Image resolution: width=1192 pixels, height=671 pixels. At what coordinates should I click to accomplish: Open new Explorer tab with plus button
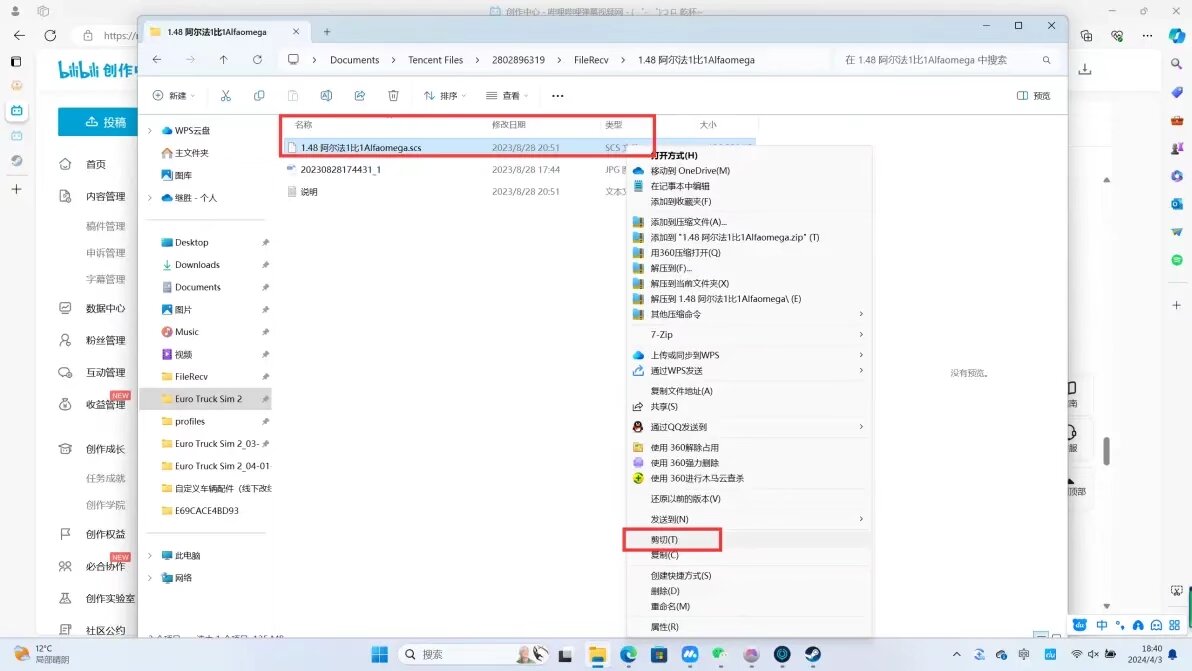click(x=327, y=32)
